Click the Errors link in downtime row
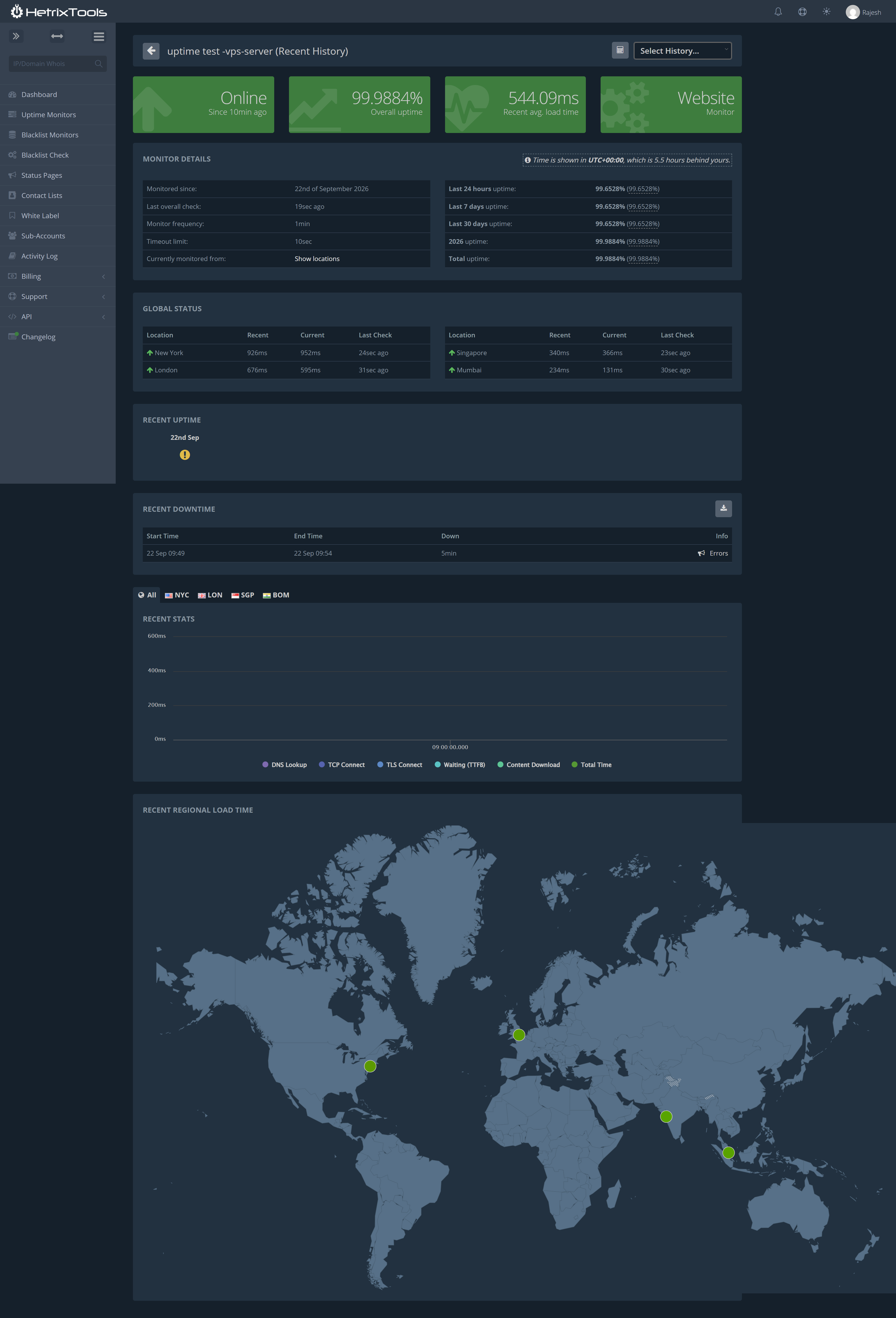 tap(719, 554)
